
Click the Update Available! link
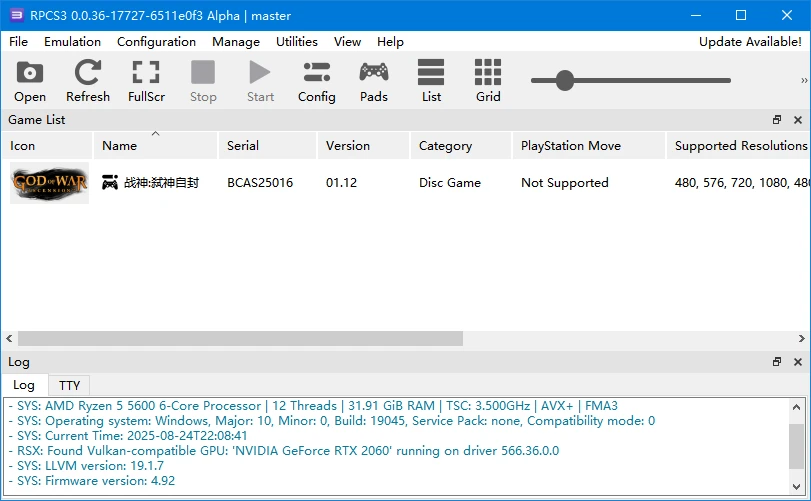tap(750, 42)
